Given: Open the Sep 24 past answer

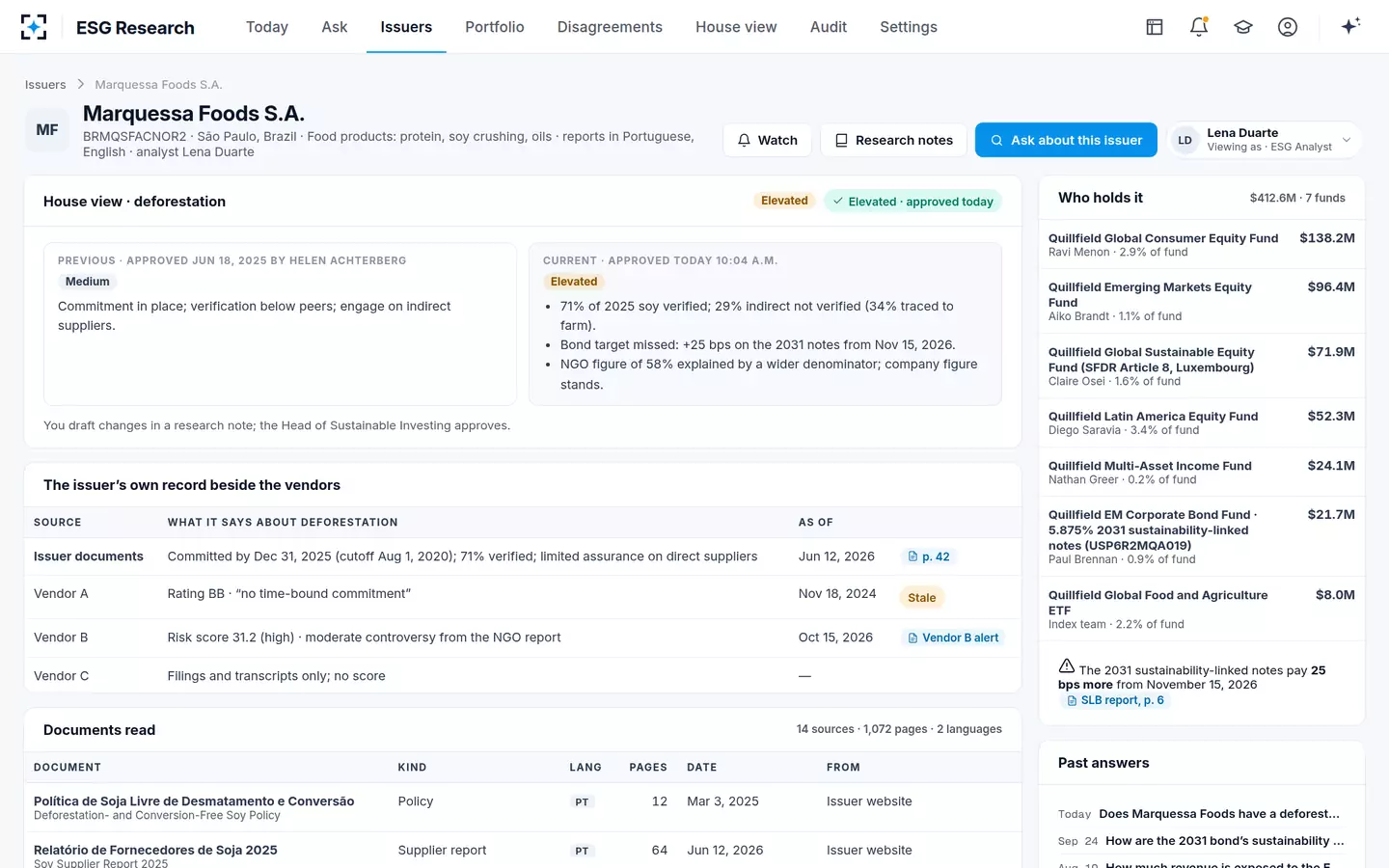Looking at the screenshot, I should coord(1202,841).
